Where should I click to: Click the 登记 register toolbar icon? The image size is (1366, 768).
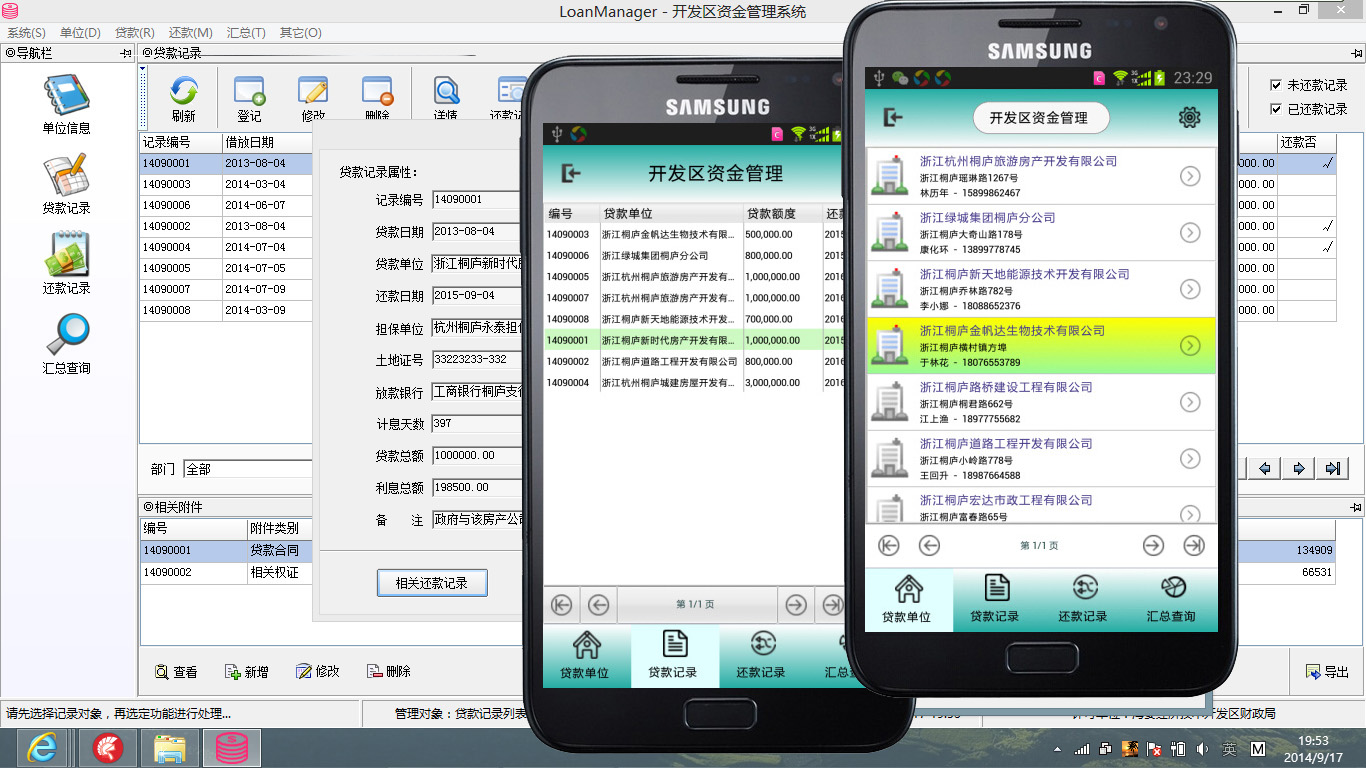click(x=249, y=100)
